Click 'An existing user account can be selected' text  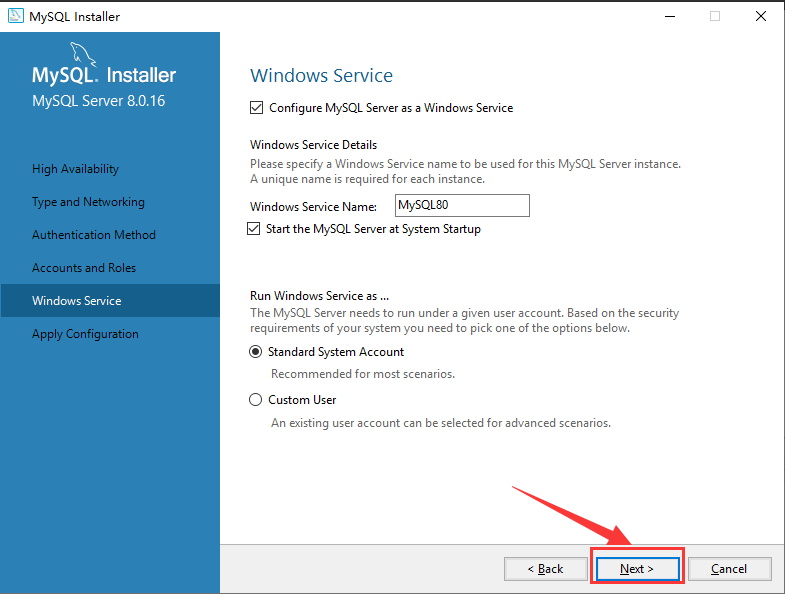click(377, 423)
